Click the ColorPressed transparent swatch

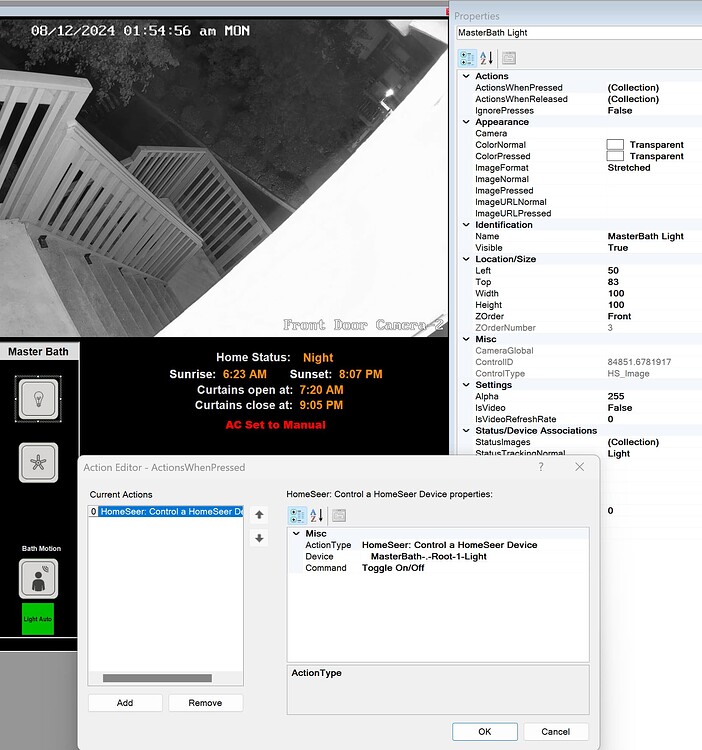[x=615, y=156]
